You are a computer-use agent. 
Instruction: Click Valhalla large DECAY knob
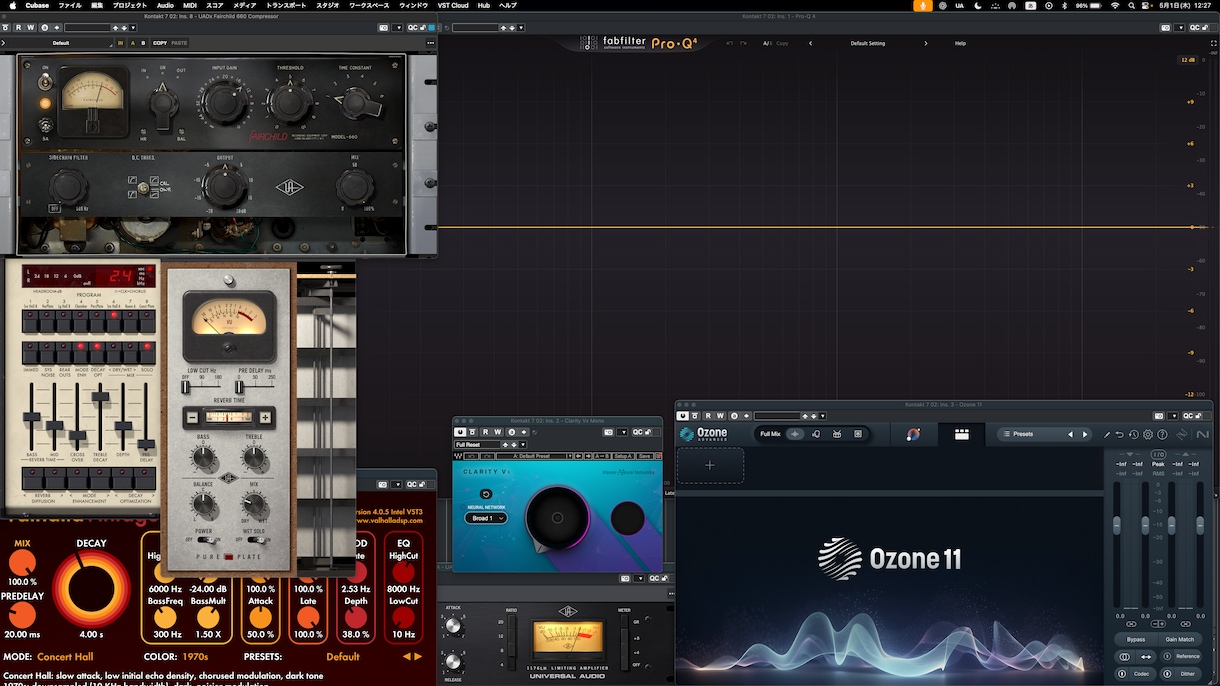[x=91, y=588]
